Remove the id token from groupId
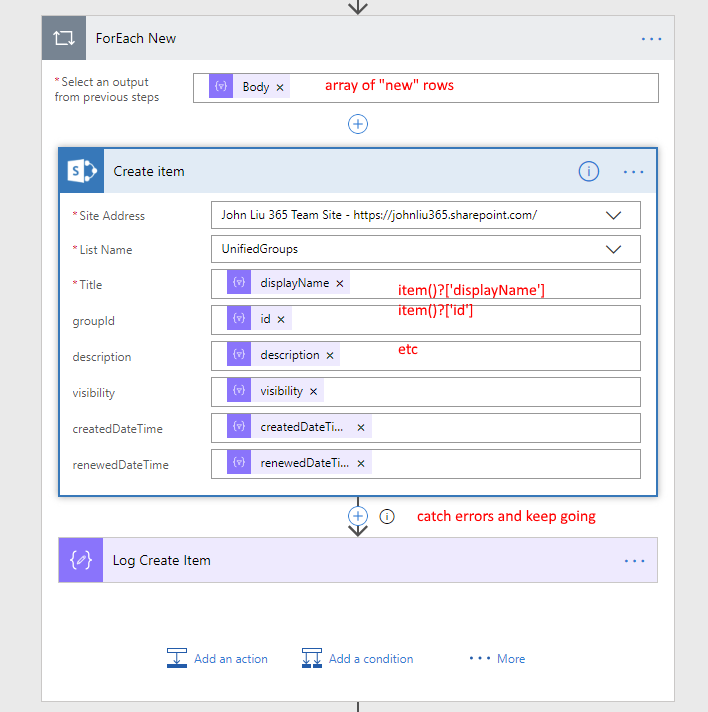The width and height of the screenshot is (708, 712). tap(281, 320)
